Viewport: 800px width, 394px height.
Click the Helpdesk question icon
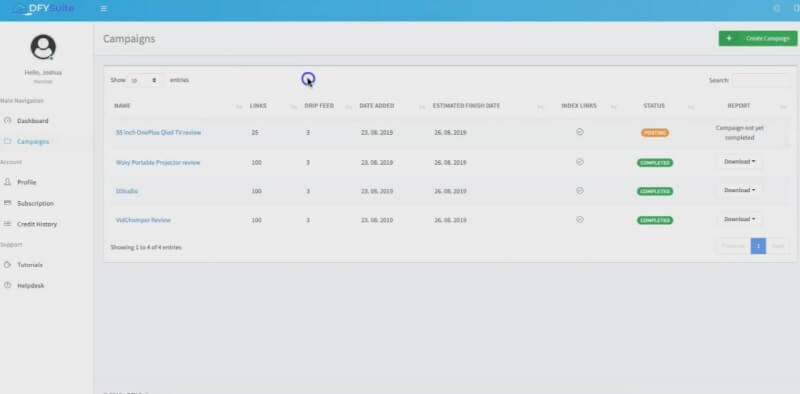7,285
